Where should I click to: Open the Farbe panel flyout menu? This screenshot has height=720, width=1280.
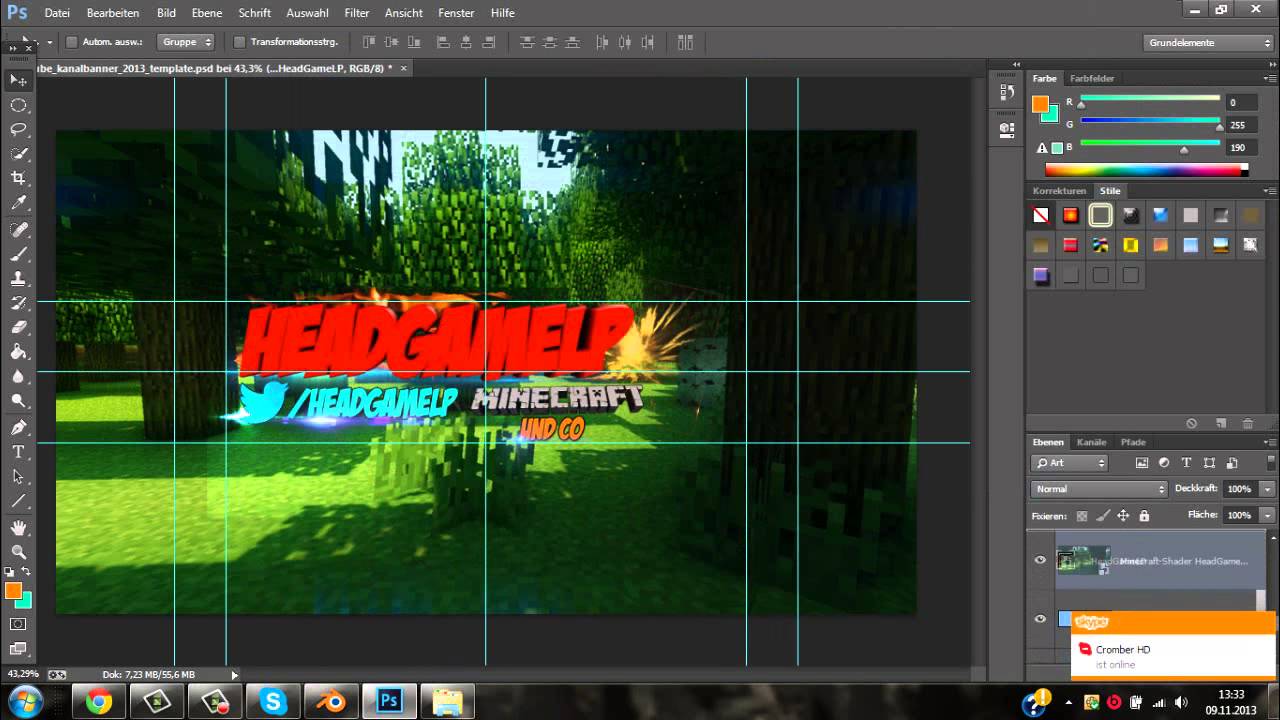(x=1270, y=78)
